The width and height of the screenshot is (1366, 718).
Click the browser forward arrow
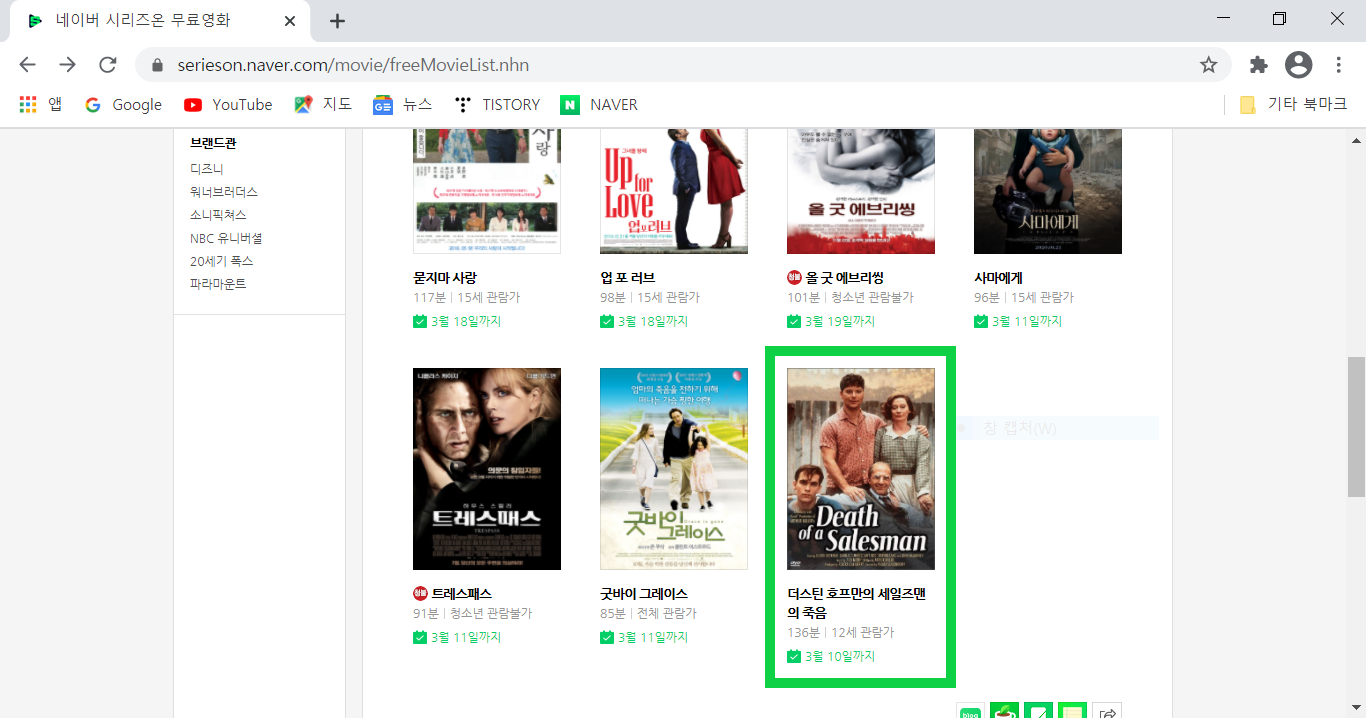[67, 65]
